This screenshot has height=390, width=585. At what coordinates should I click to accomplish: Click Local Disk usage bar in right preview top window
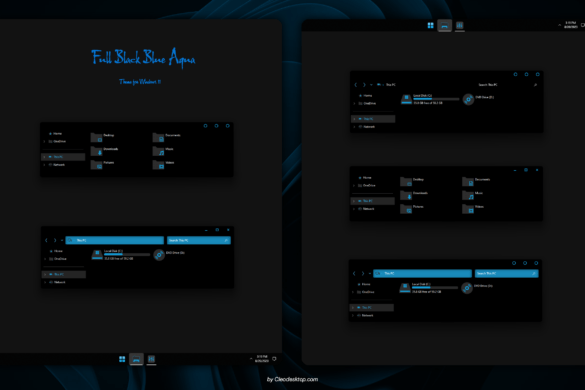click(436, 99)
